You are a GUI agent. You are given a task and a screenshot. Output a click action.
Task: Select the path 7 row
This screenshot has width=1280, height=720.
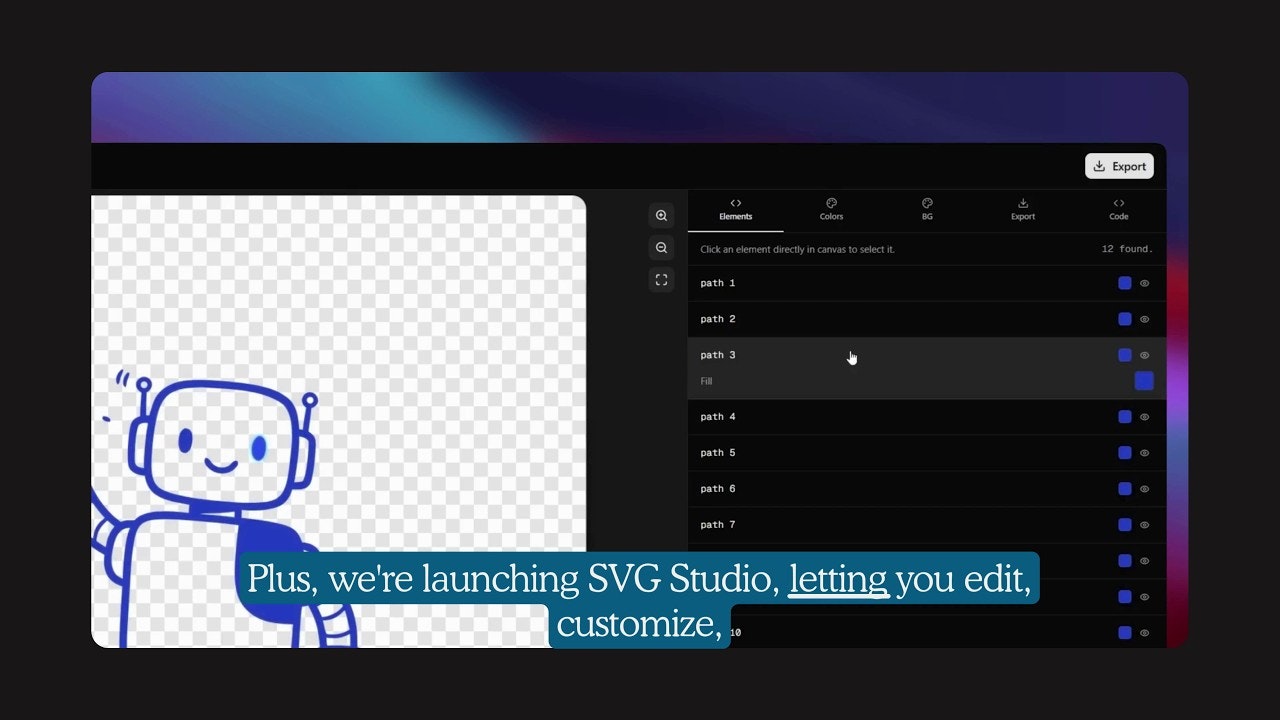coord(927,525)
